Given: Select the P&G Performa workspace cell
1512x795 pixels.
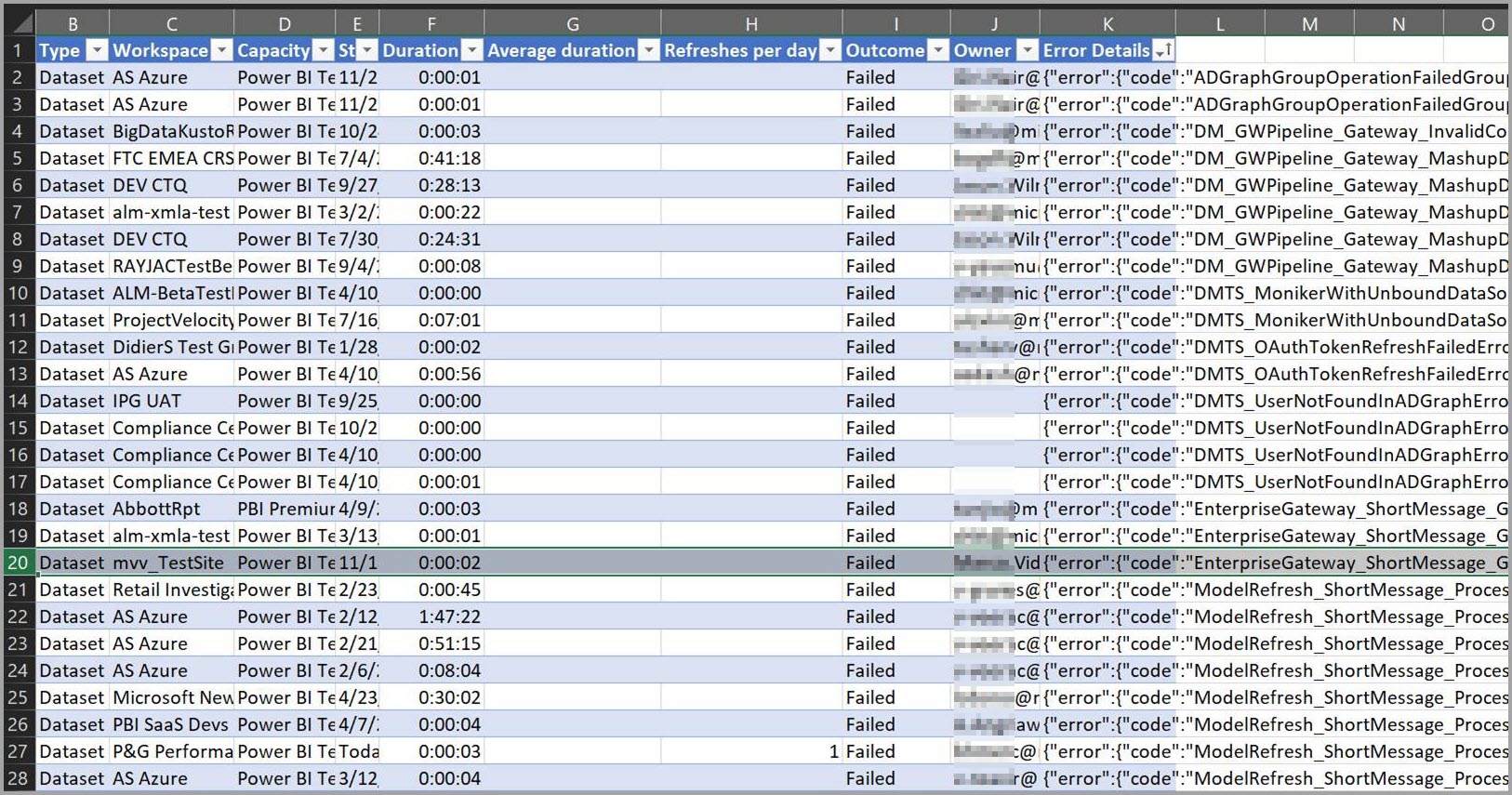Looking at the screenshot, I should tap(172, 751).
